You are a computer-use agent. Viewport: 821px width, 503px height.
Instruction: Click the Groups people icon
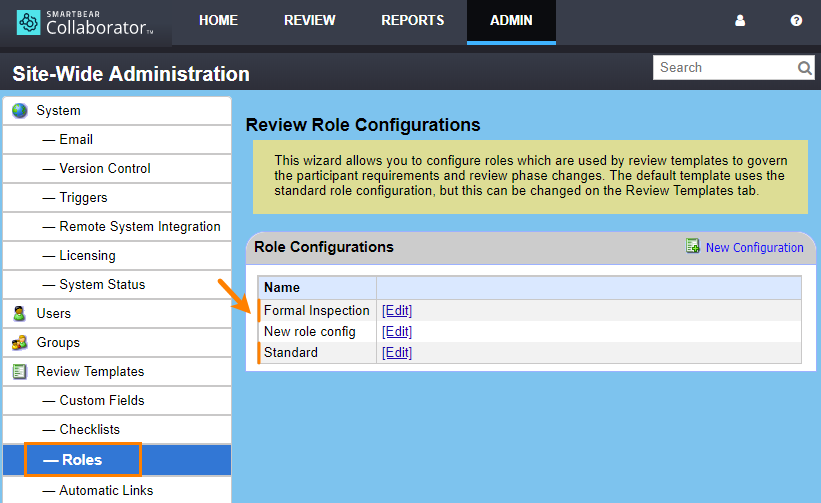20,343
